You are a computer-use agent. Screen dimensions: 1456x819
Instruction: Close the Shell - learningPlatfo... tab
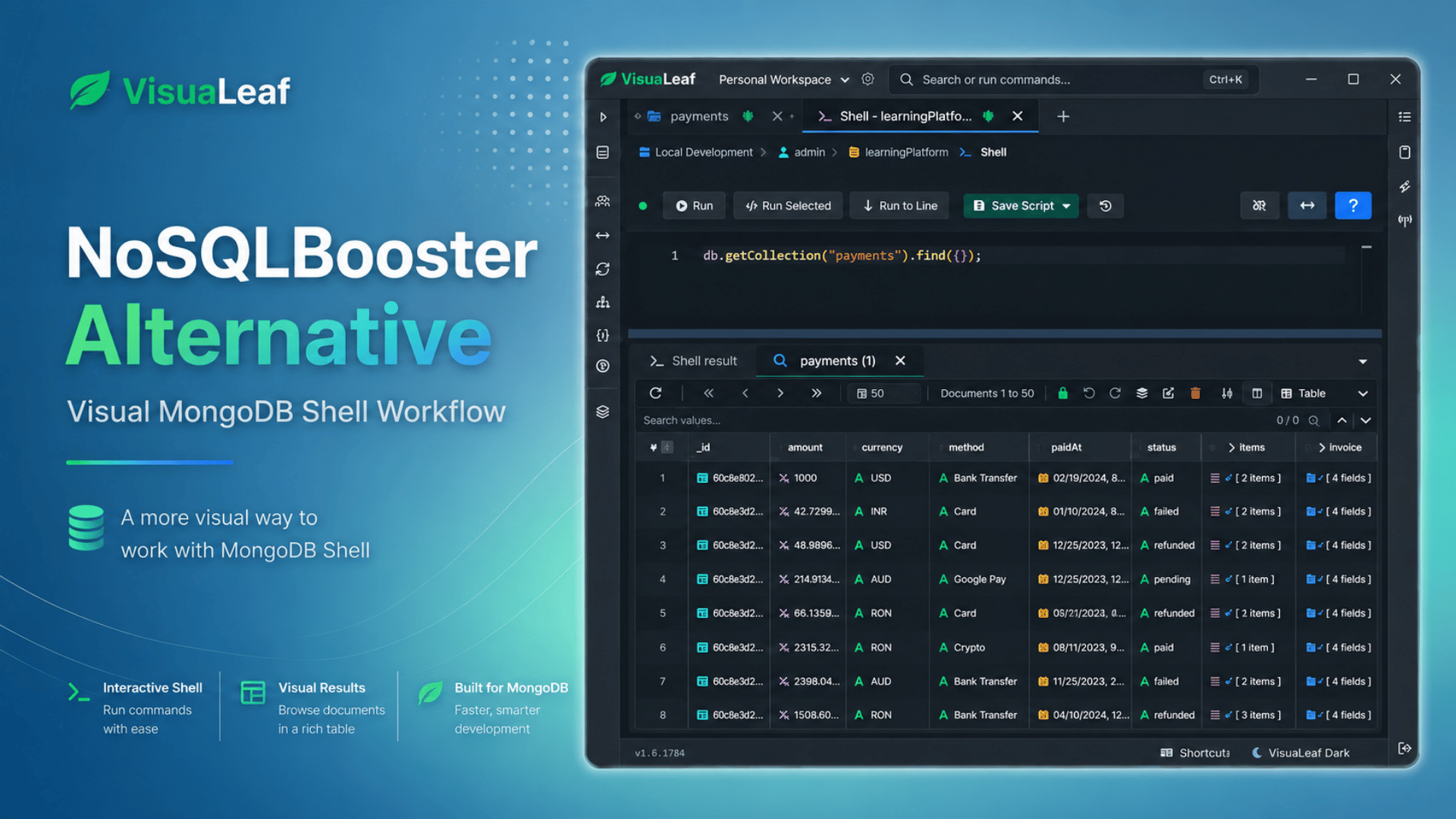coord(1018,116)
